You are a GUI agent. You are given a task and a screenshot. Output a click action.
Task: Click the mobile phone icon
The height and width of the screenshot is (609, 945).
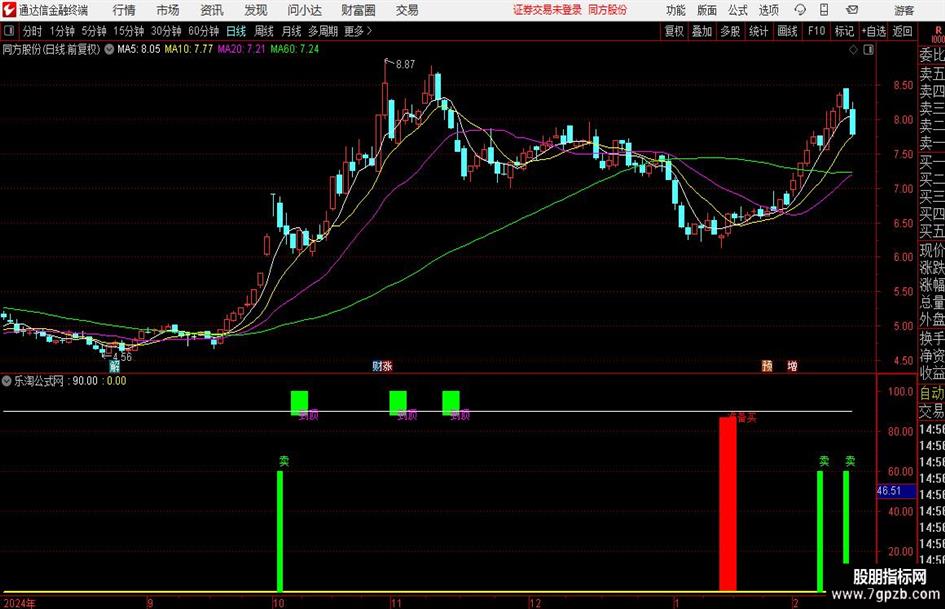tap(824, 10)
